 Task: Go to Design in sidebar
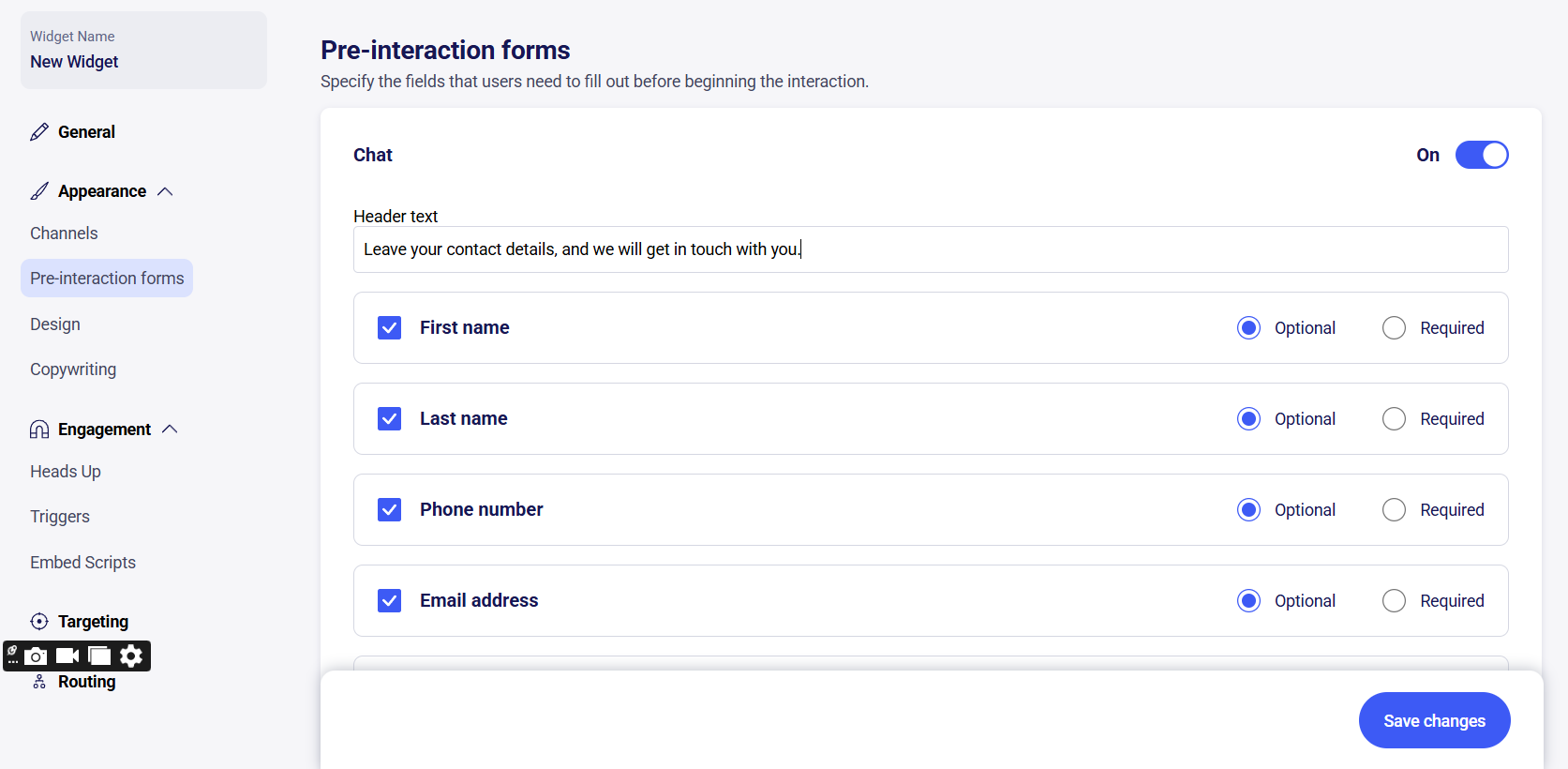(x=55, y=324)
